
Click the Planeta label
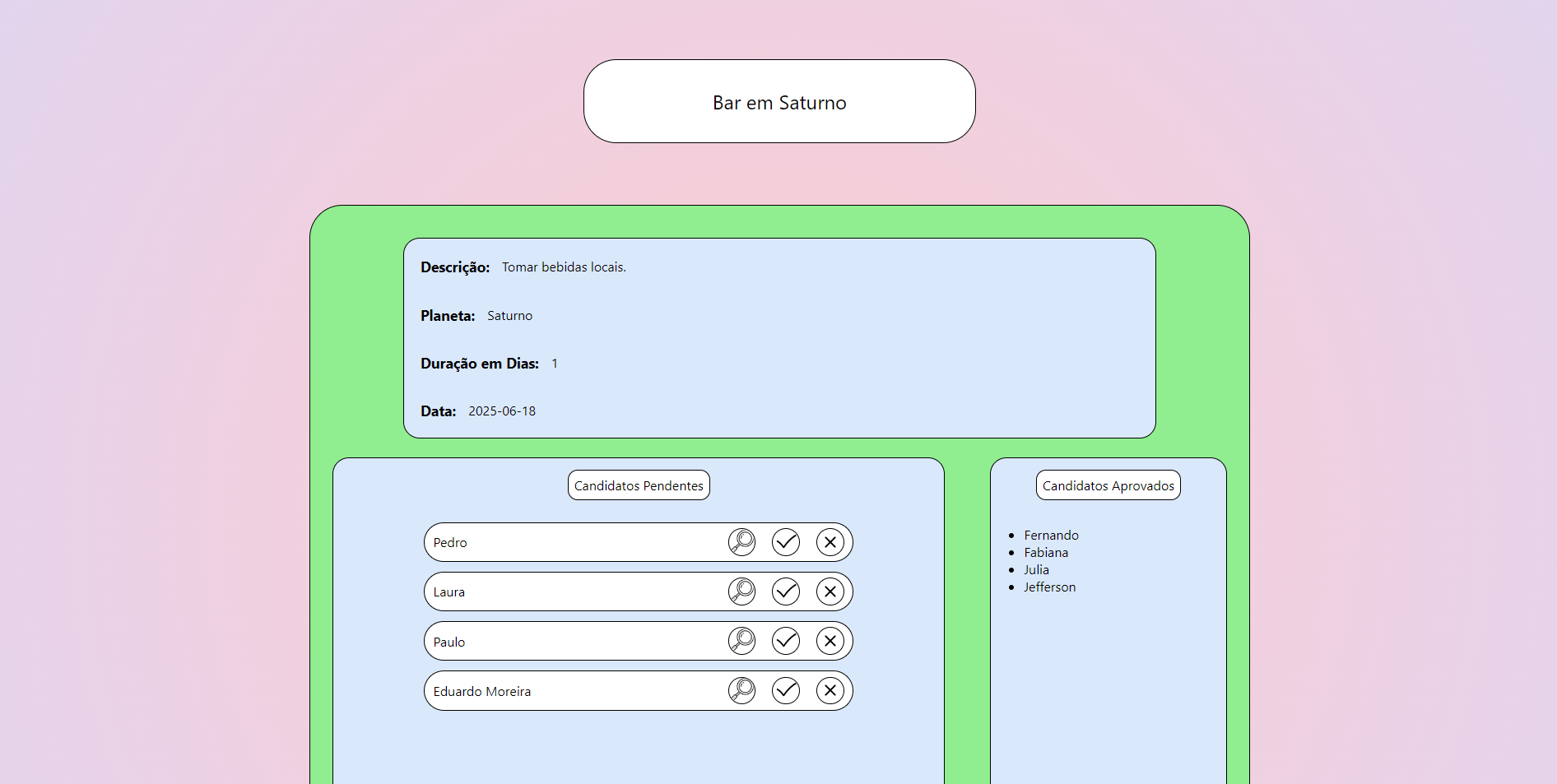[x=448, y=316]
